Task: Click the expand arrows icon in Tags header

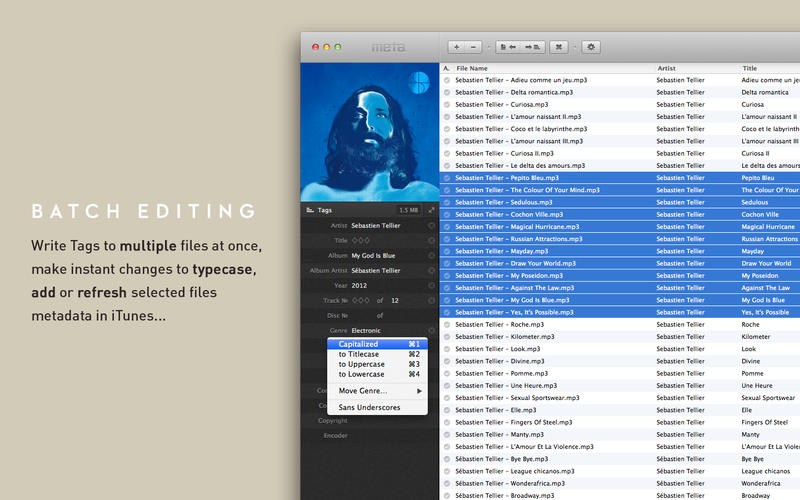Action: tap(431, 211)
